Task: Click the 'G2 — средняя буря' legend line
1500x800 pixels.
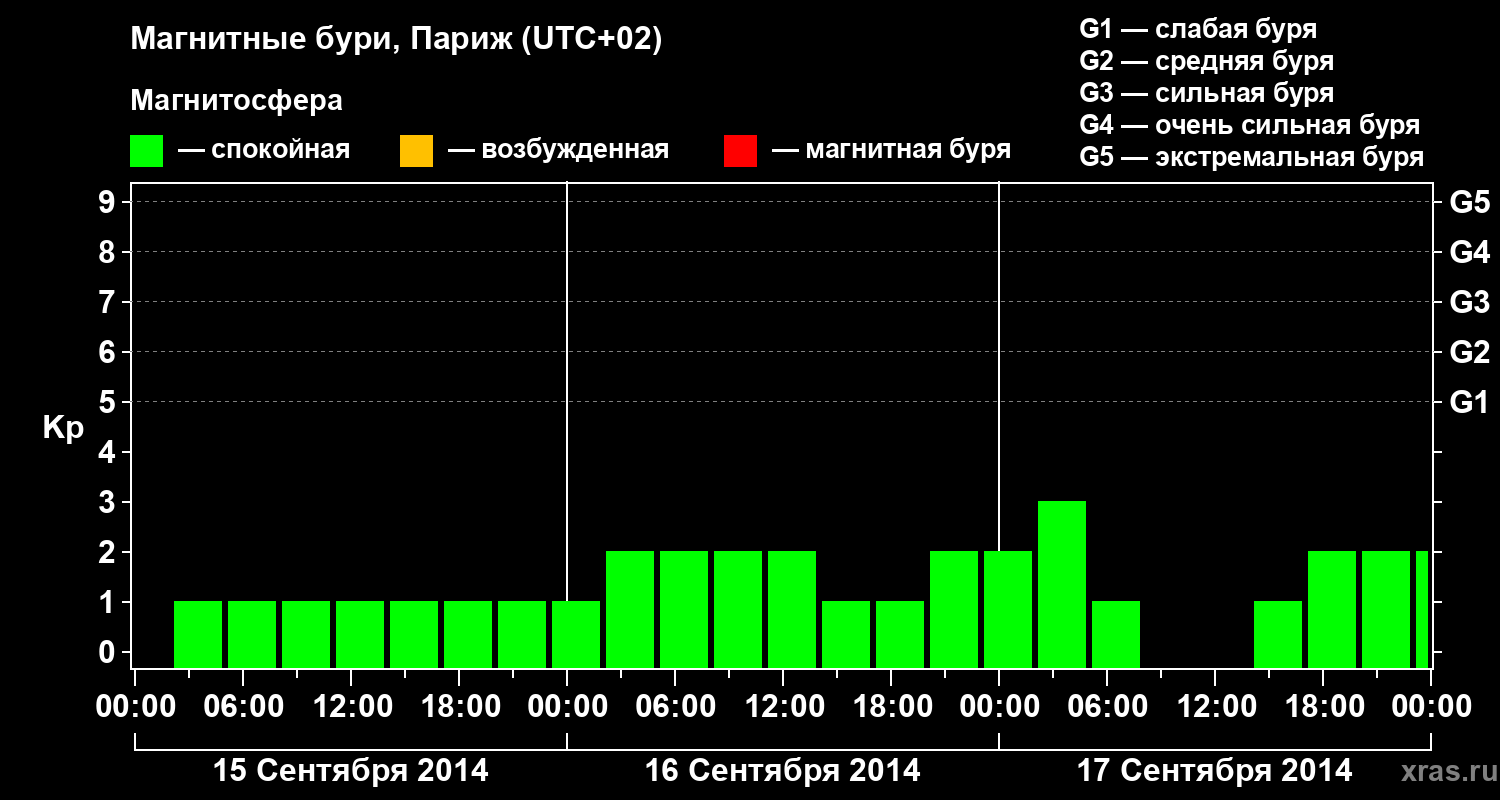Action: (x=1206, y=61)
